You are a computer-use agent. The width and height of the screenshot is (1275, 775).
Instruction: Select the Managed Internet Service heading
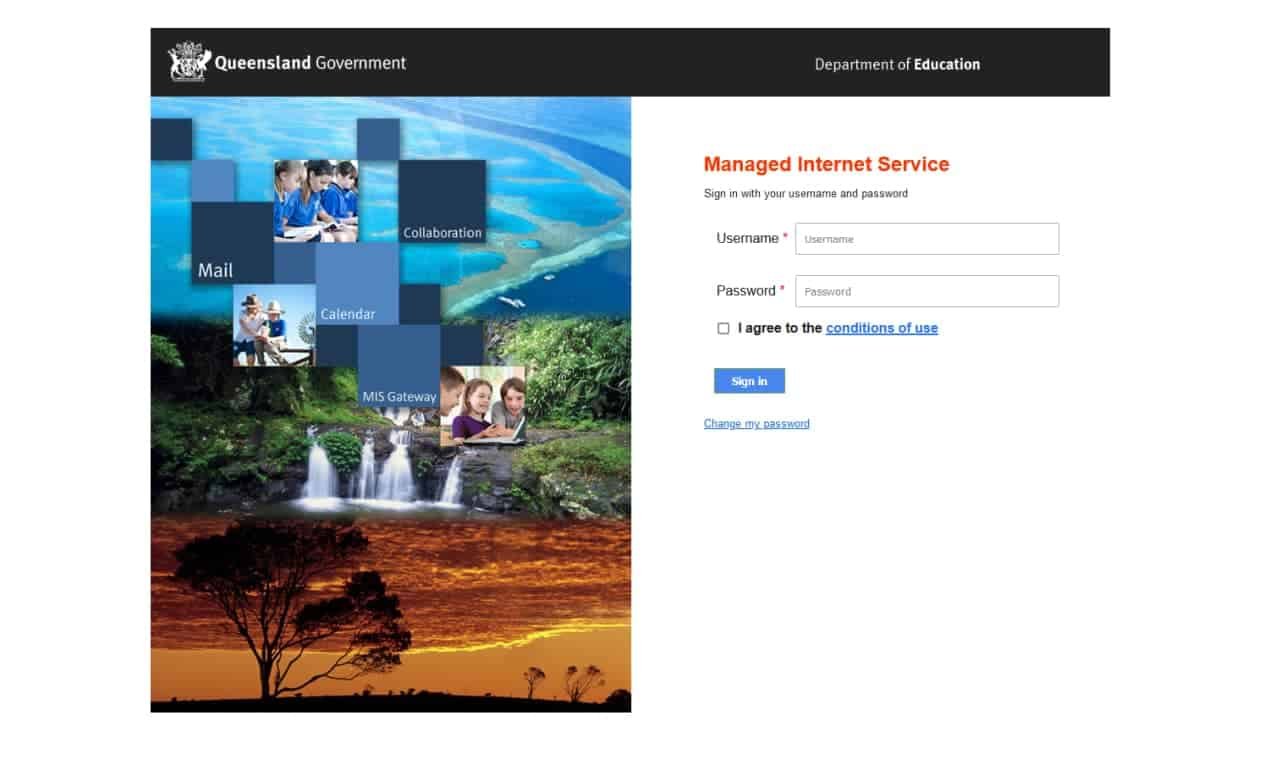pyautogui.click(x=826, y=164)
